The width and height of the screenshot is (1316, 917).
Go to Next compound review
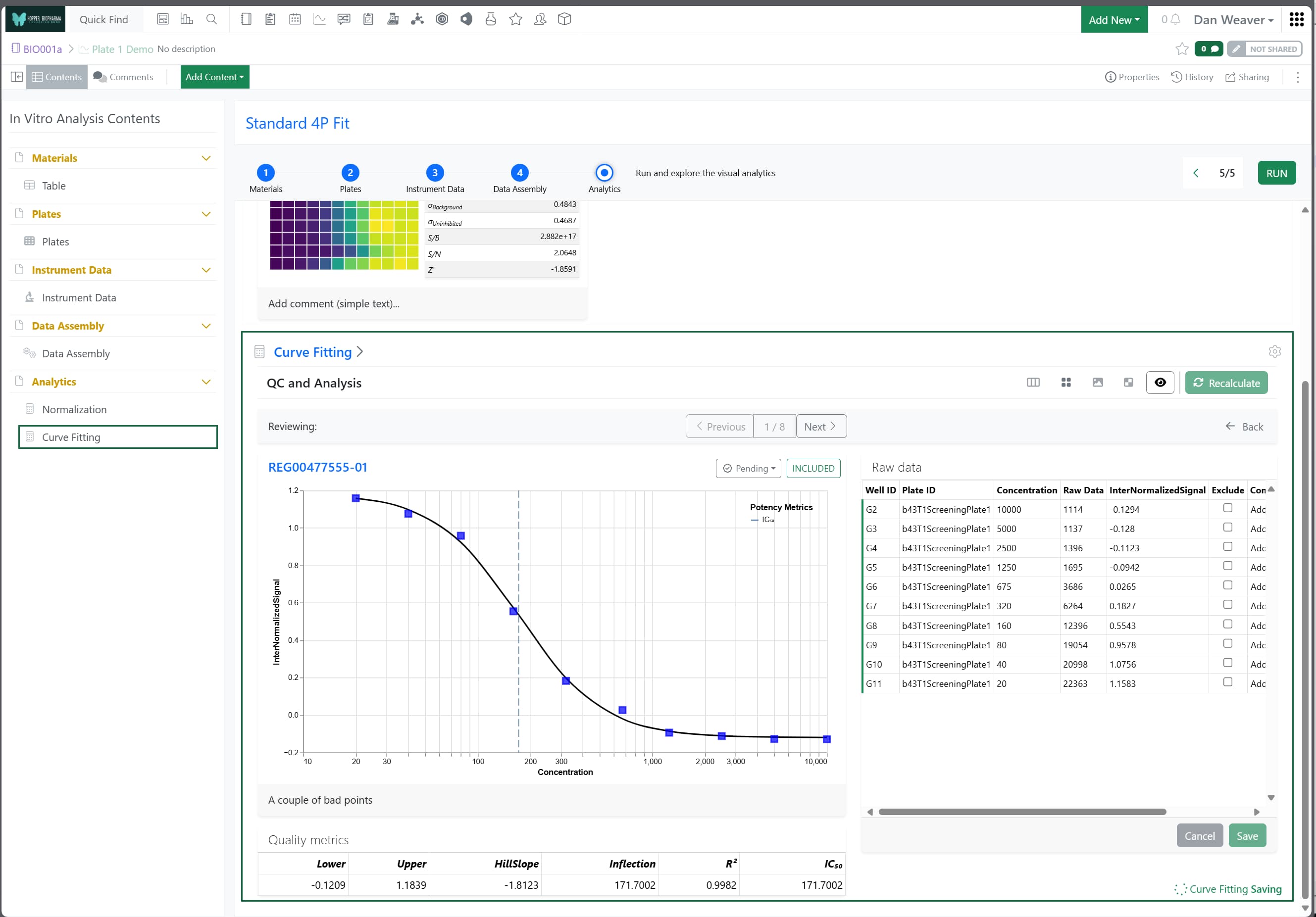point(820,427)
